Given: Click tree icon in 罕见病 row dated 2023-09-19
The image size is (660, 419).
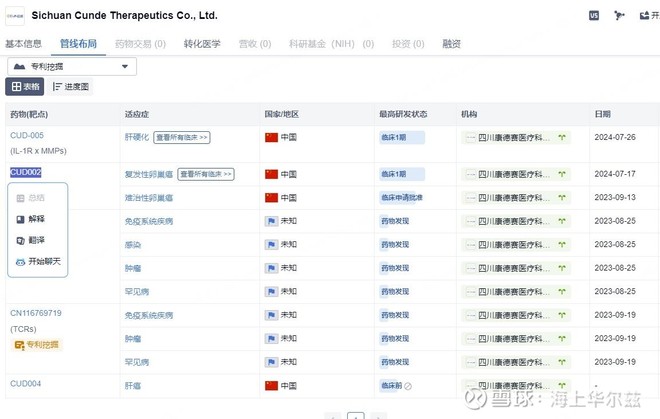Looking at the screenshot, I should pos(562,362).
